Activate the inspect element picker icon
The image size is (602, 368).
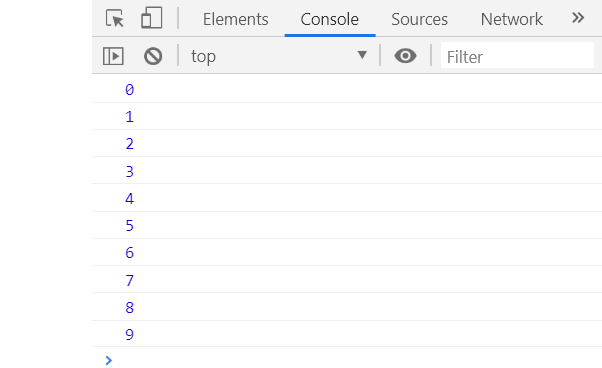click(x=115, y=18)
